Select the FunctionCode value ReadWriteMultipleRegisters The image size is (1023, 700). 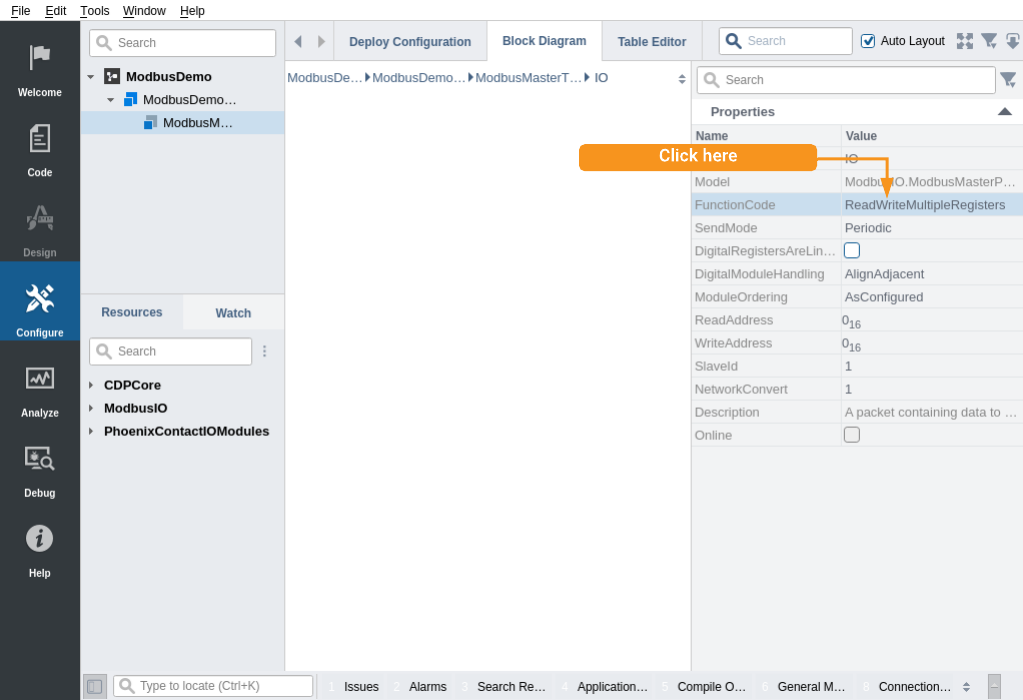tap(925, 205)
